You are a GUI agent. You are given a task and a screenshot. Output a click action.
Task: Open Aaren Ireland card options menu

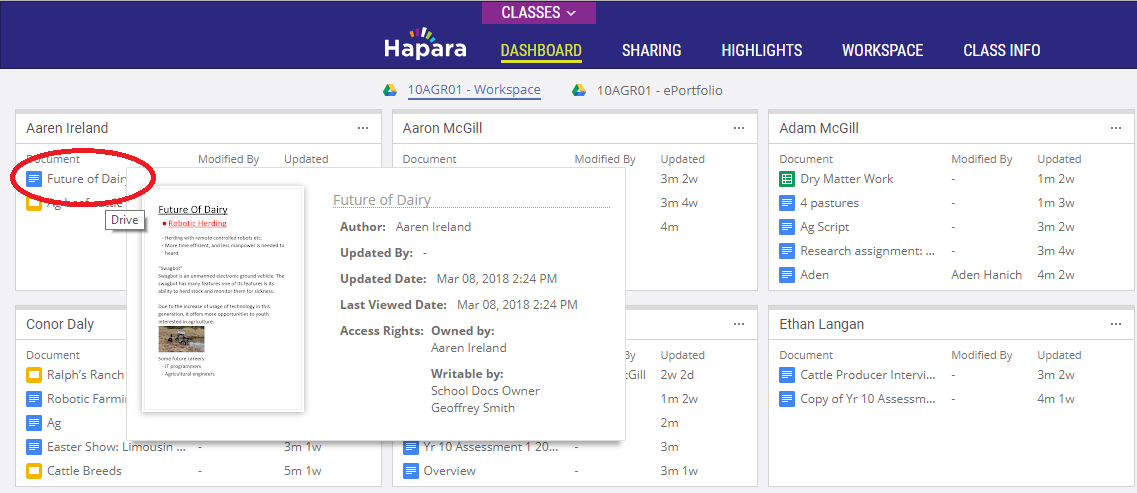click(363, 128)
